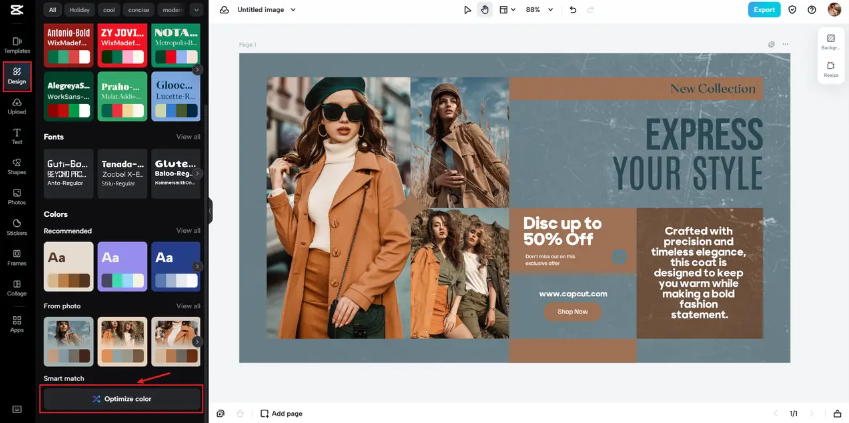Apply the Glute Baloo font pair
The image size is (849, 423).
pos(176,174)
